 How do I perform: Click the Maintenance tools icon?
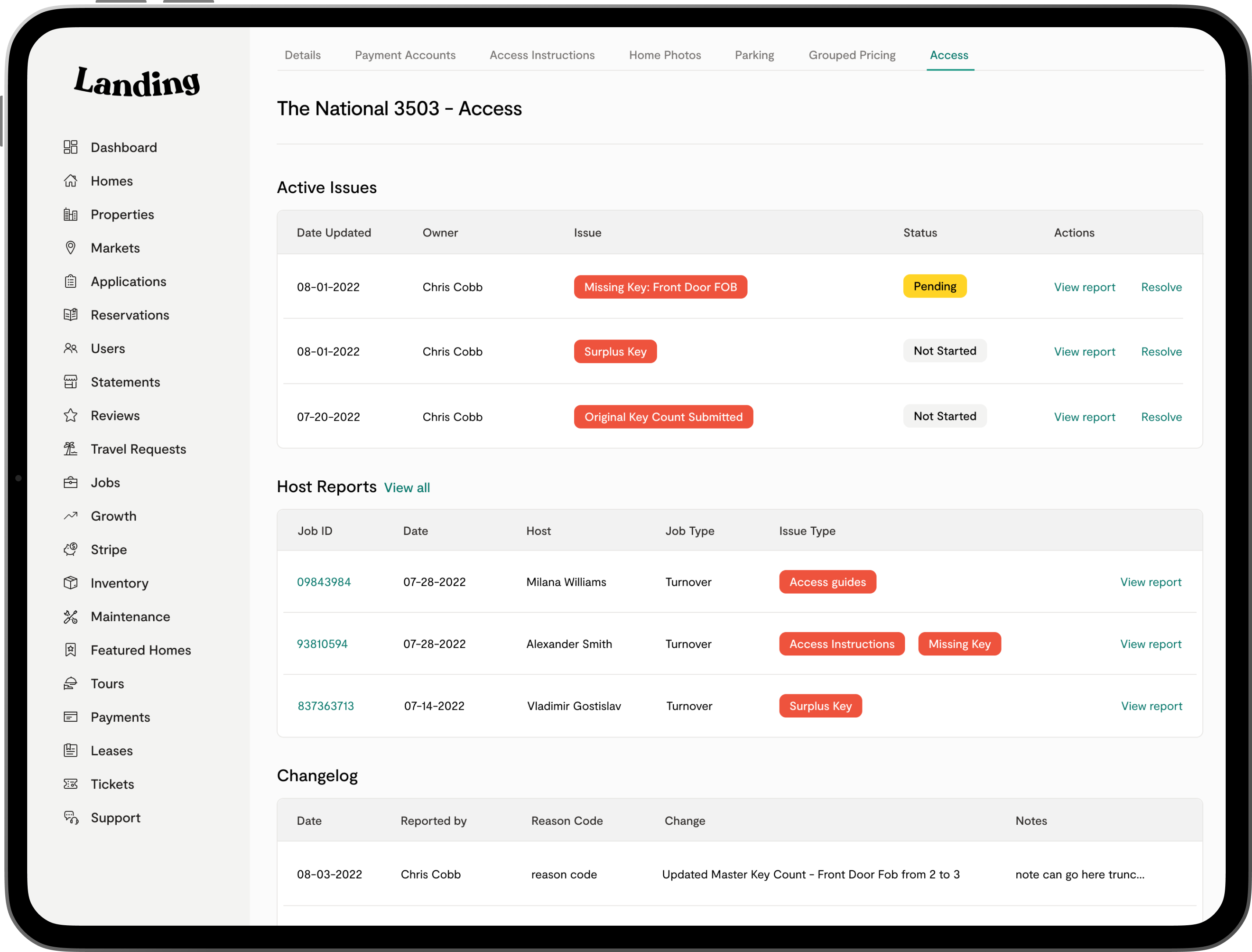pos(70,616)
